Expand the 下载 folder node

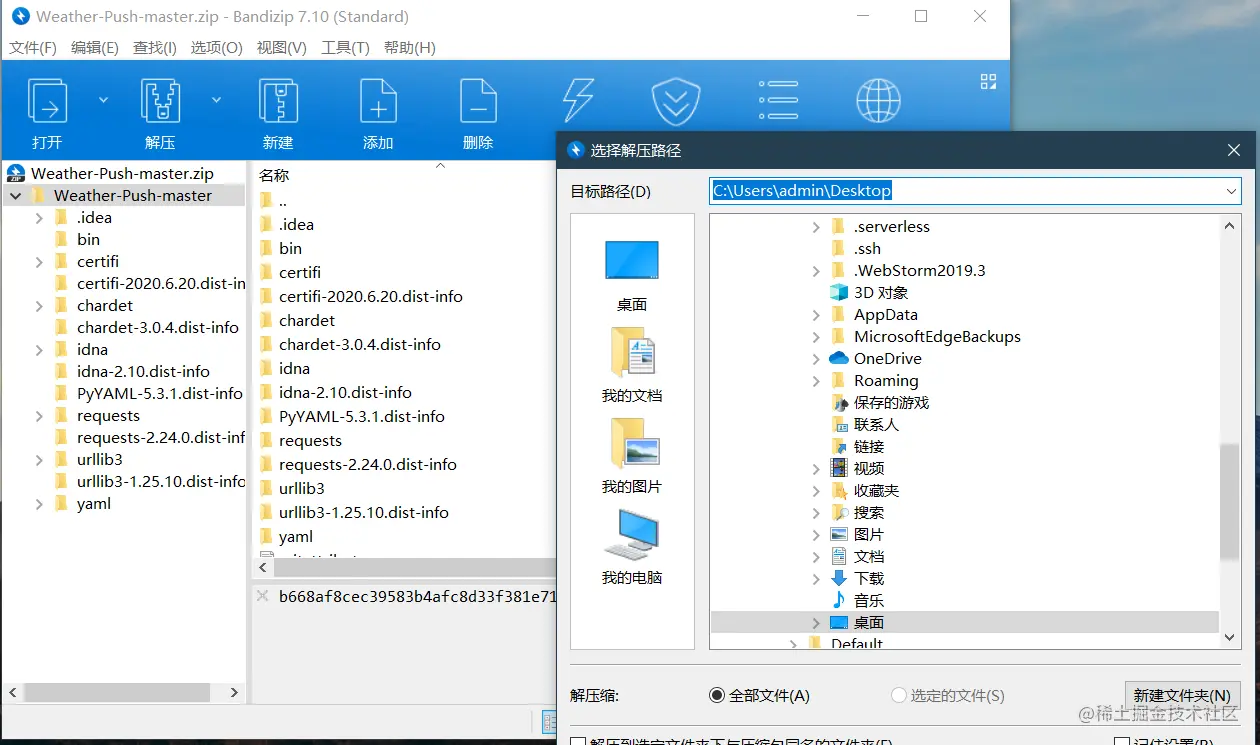(816, 579)
